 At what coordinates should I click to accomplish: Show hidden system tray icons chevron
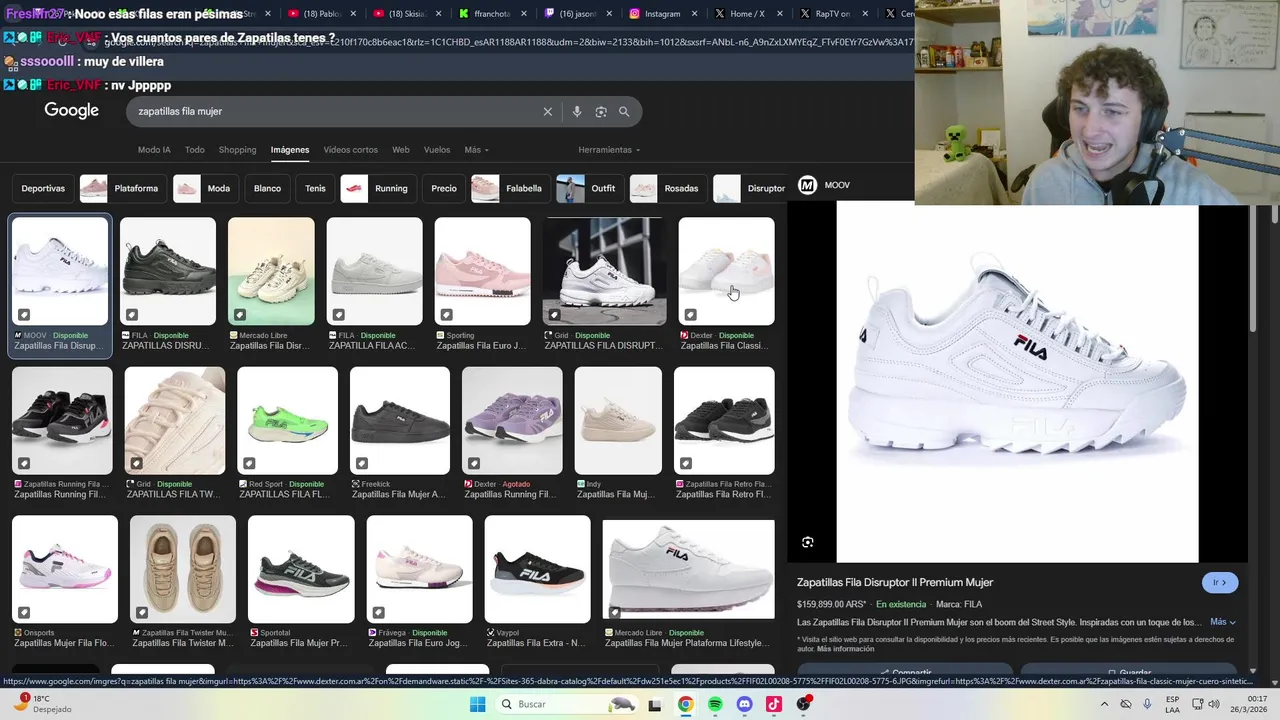click(1104, 704)
